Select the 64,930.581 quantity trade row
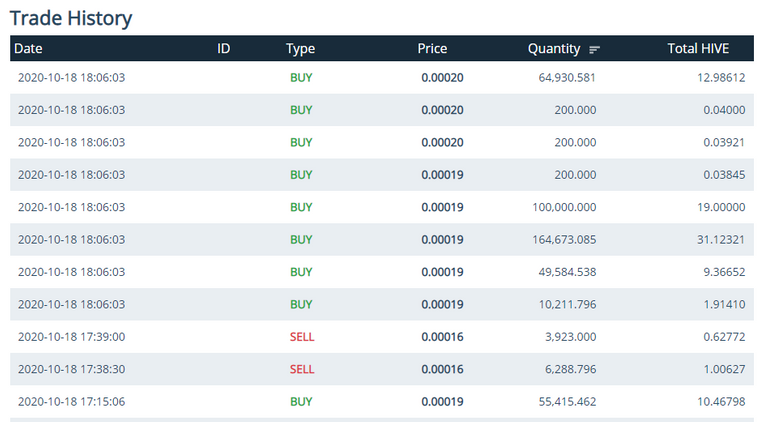Image resolution: width=768 pixels, height=422 pixels. 382,77
